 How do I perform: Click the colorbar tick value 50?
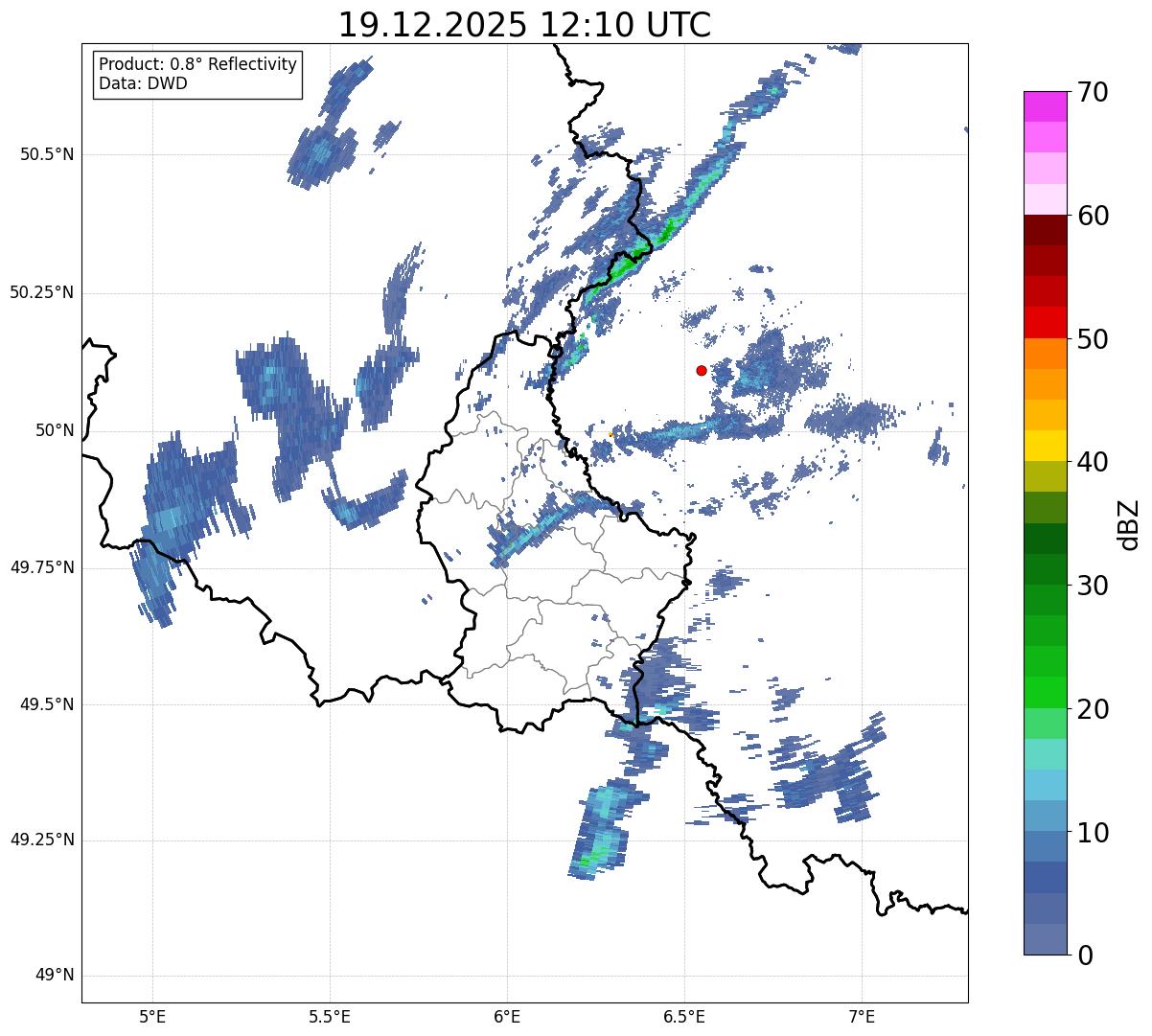point(1093,339)
